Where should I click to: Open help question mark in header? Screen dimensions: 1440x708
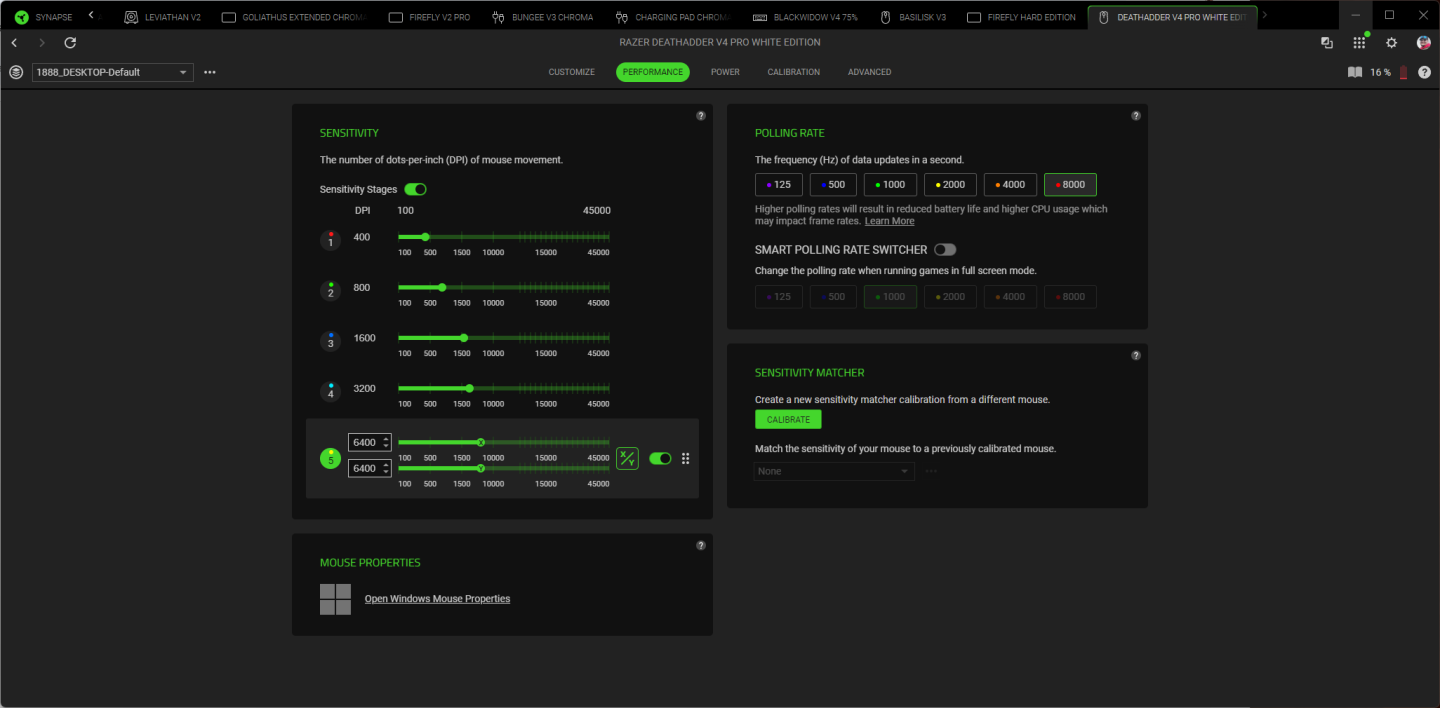[x=1424, y=72]
